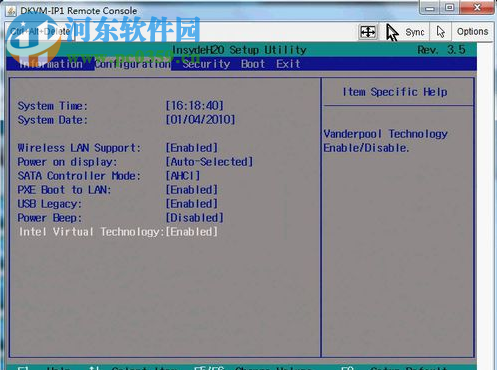Image resolution: width=497 pixels, height=370 pixels.
Task: Change Intel Virtual Technology [Enabled] value
Action: 192,232
